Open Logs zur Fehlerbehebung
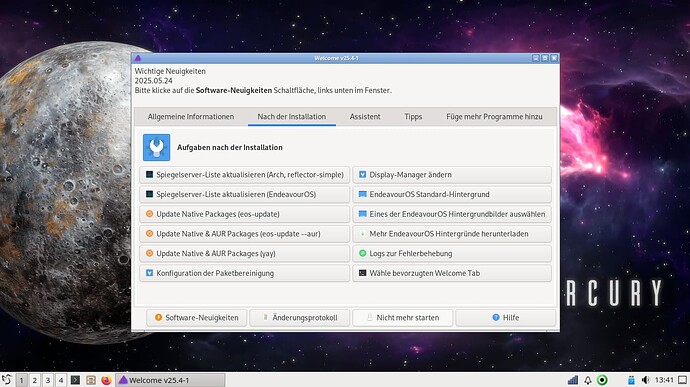Screen dimensions: 690x387 click(452, 254)
